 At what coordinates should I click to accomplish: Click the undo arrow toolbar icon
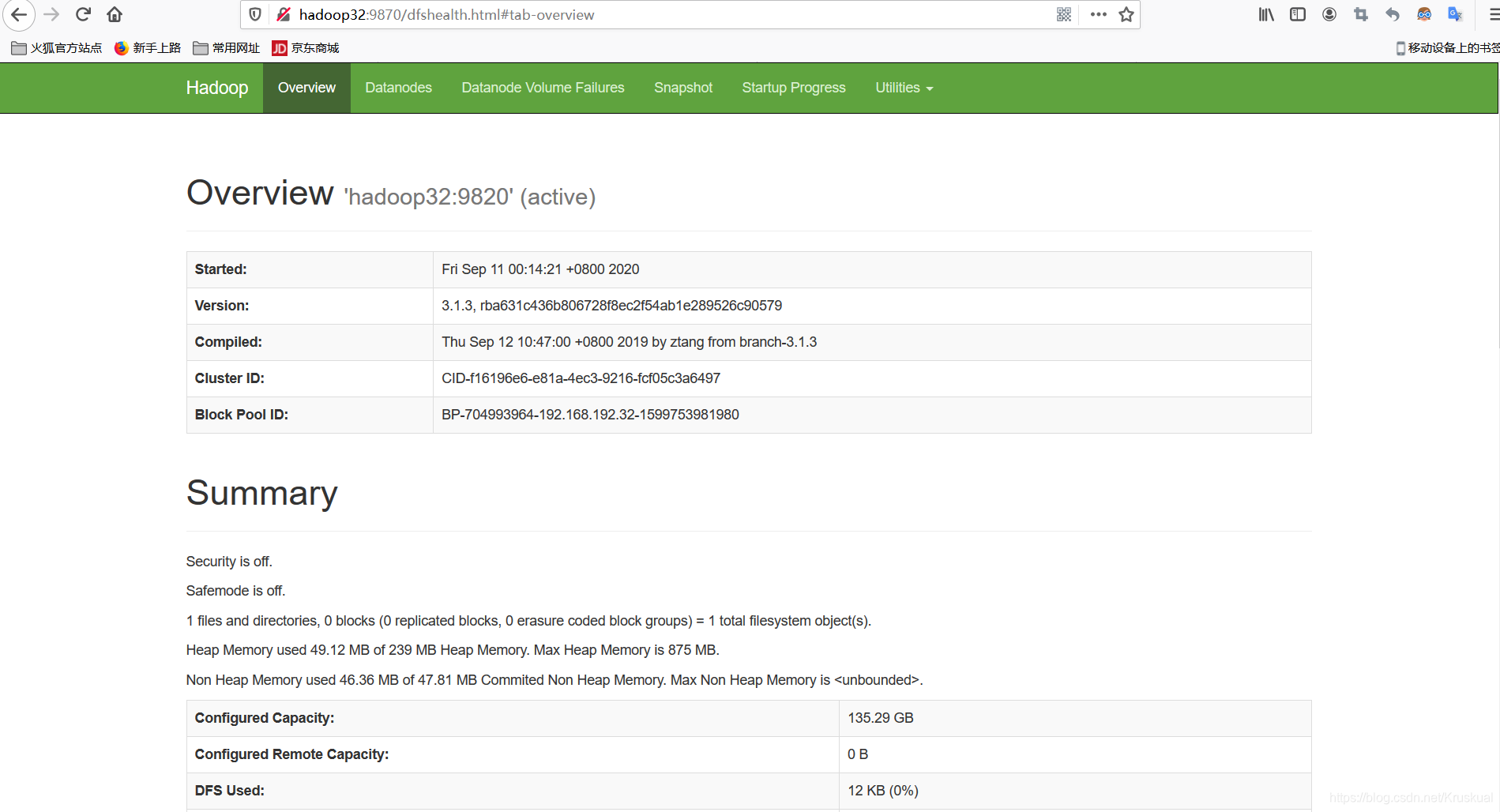tap(1393, 14)
